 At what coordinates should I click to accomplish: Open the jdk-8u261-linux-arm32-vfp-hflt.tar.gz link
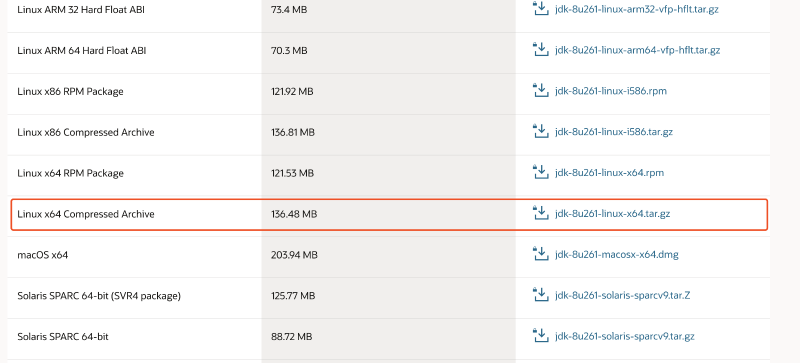pos(637,9)
